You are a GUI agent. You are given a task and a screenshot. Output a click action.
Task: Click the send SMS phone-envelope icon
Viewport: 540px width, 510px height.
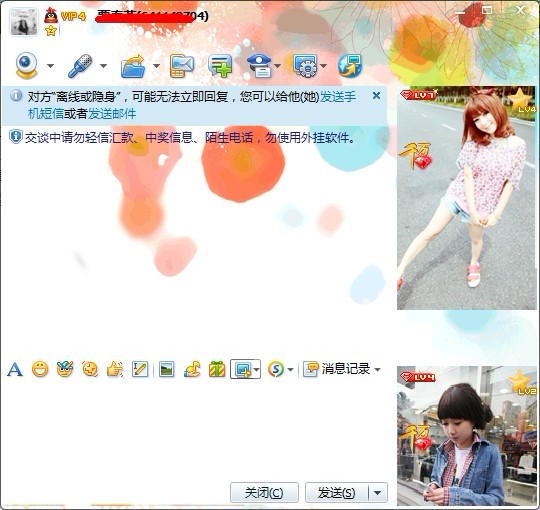pyautogui.click(x=182, y=66)
